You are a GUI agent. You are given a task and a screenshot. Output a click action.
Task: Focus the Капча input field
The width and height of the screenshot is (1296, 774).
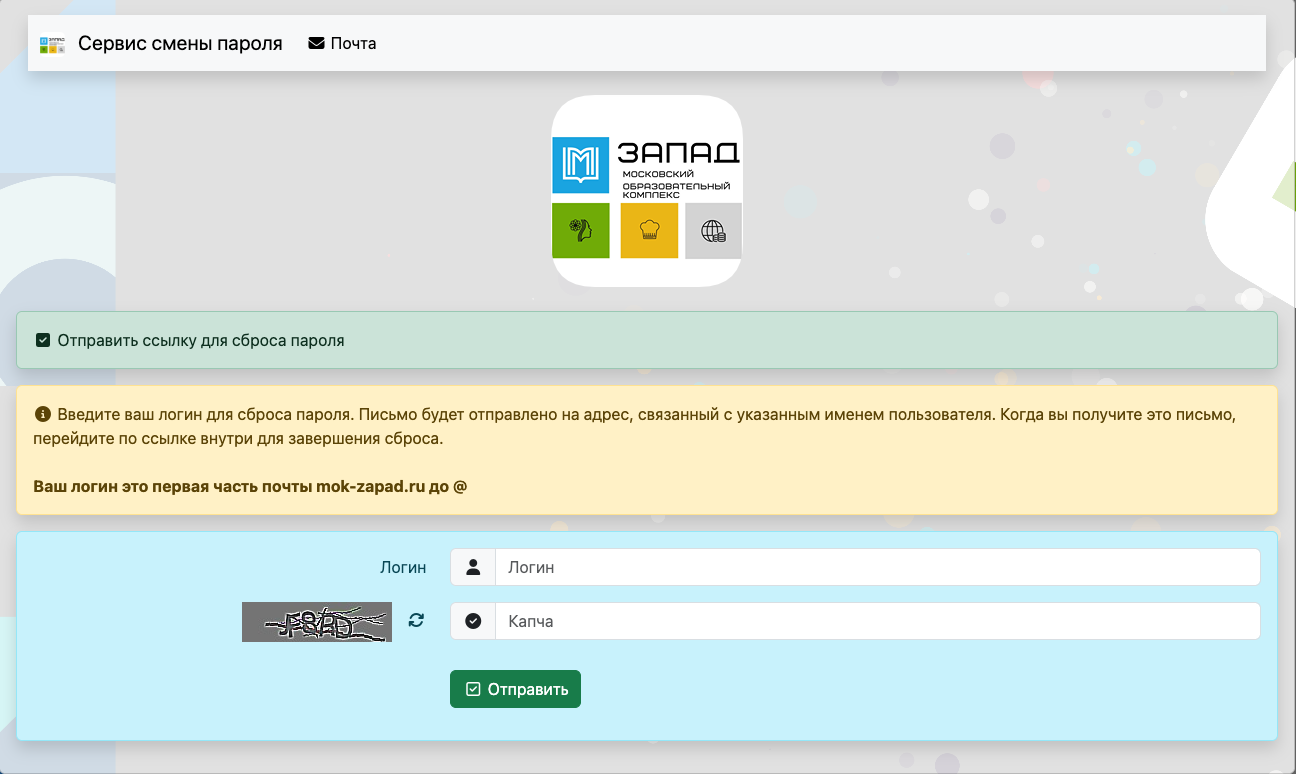click(877, 621)
